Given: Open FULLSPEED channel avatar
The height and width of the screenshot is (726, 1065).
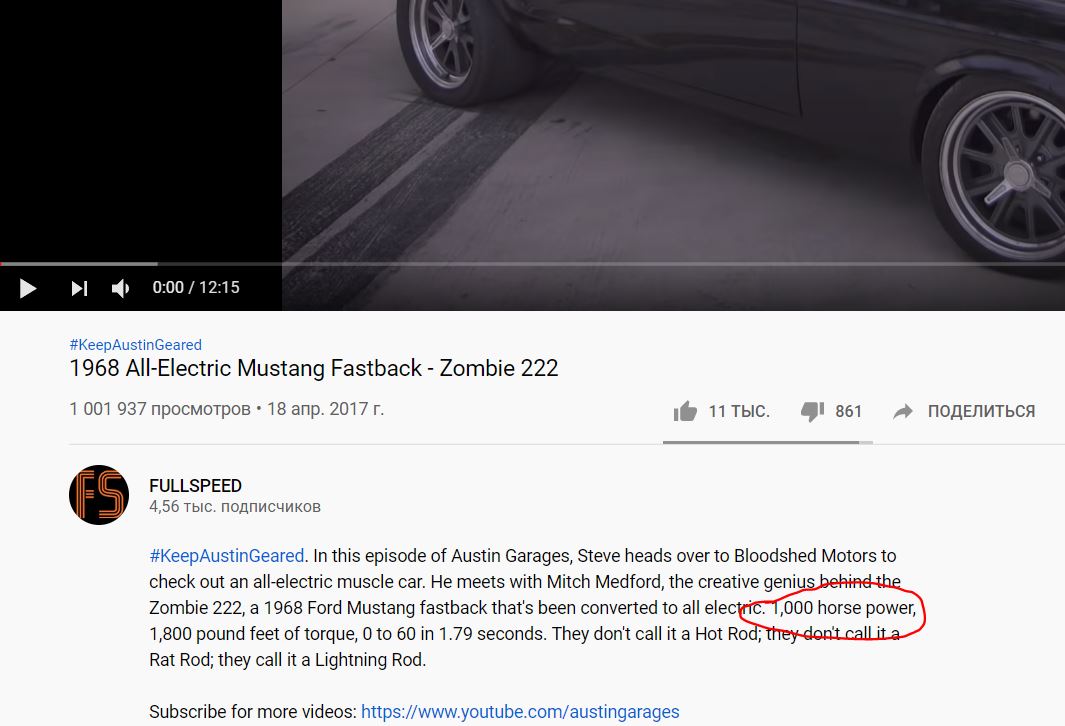Looking at the screenshot, I should coord(99,495).
